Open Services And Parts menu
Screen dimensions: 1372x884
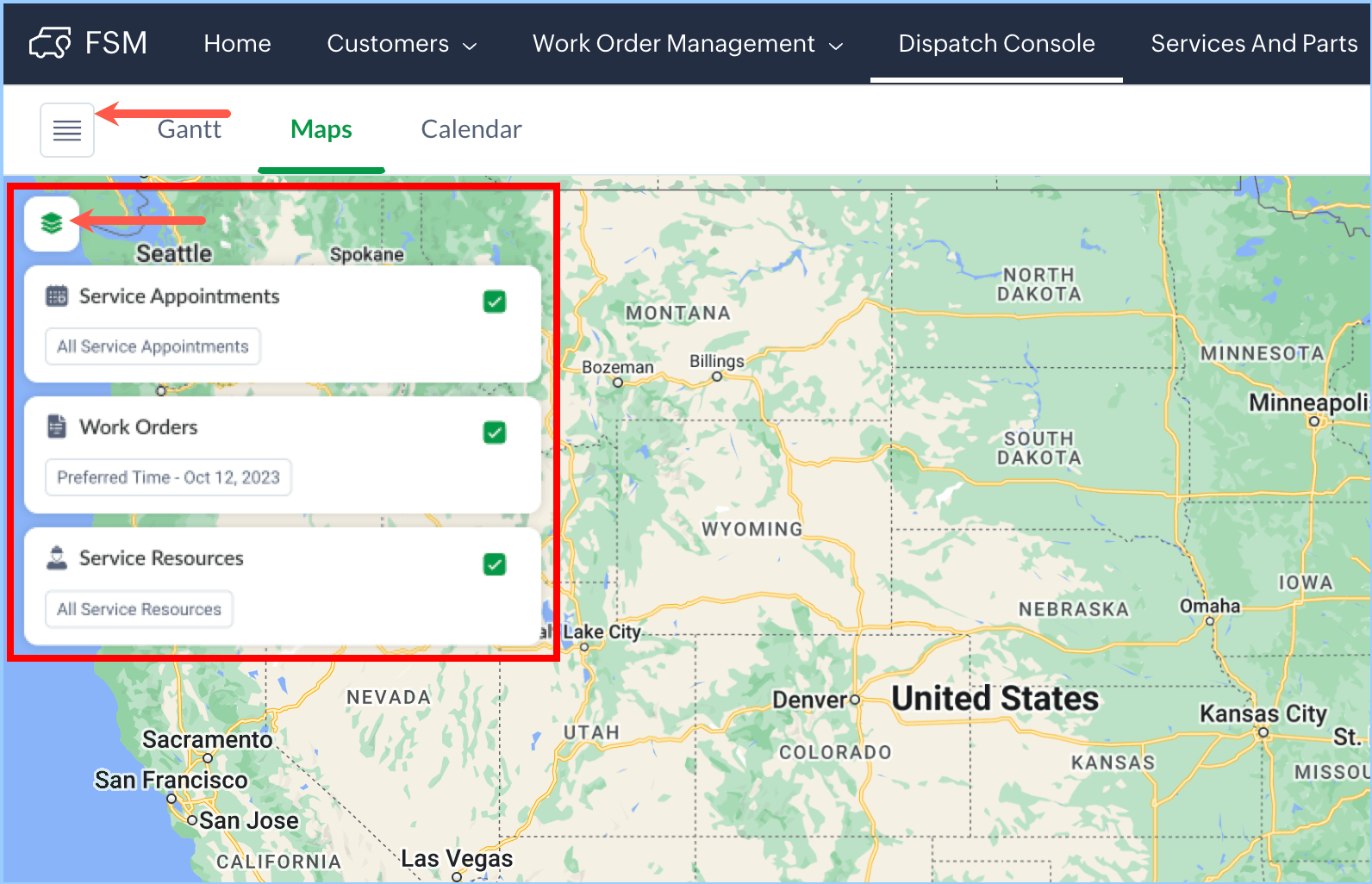click(x=1254, y=43)
